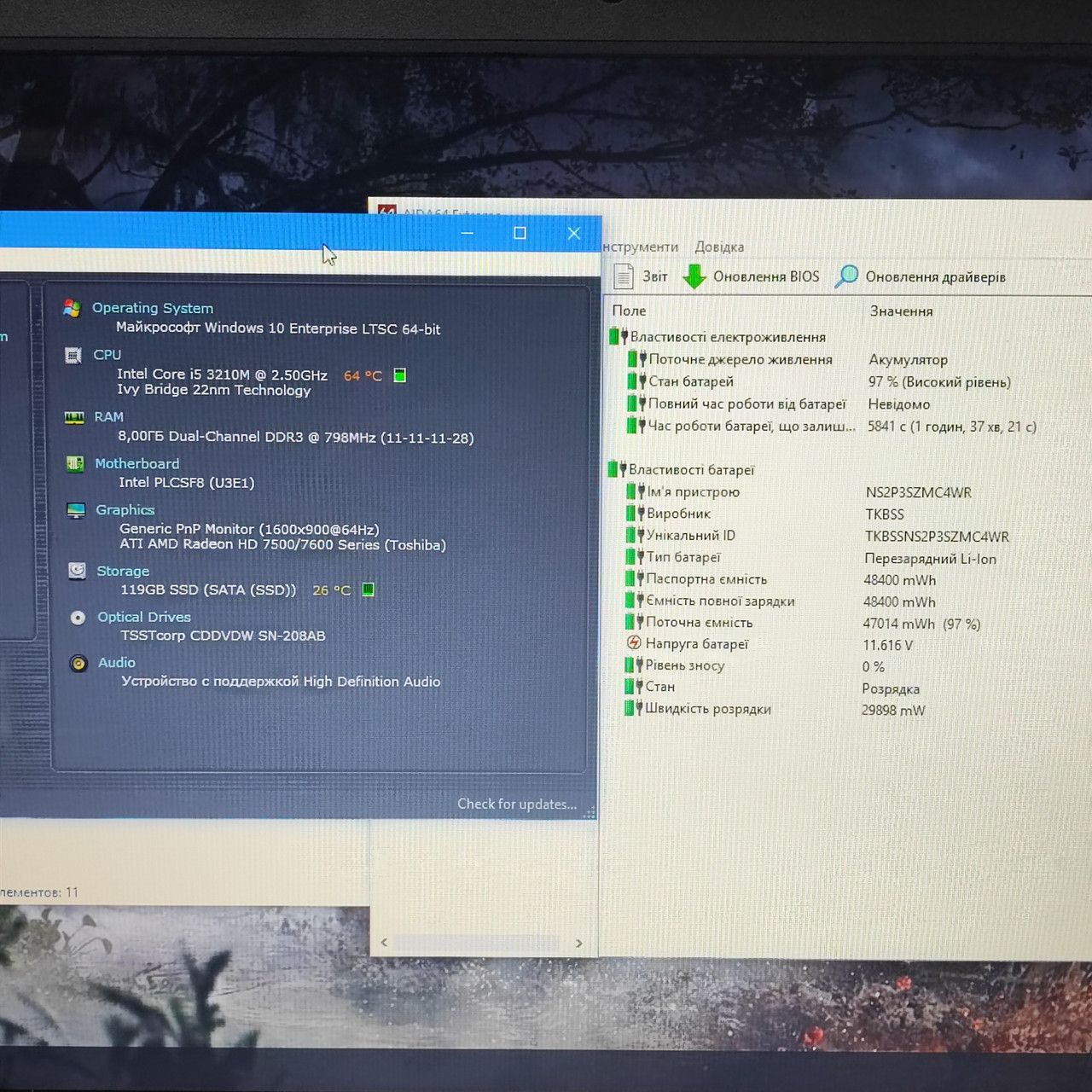Click the Поле column header
This screenshot has height=1092, width=1092.
point(629,311)
